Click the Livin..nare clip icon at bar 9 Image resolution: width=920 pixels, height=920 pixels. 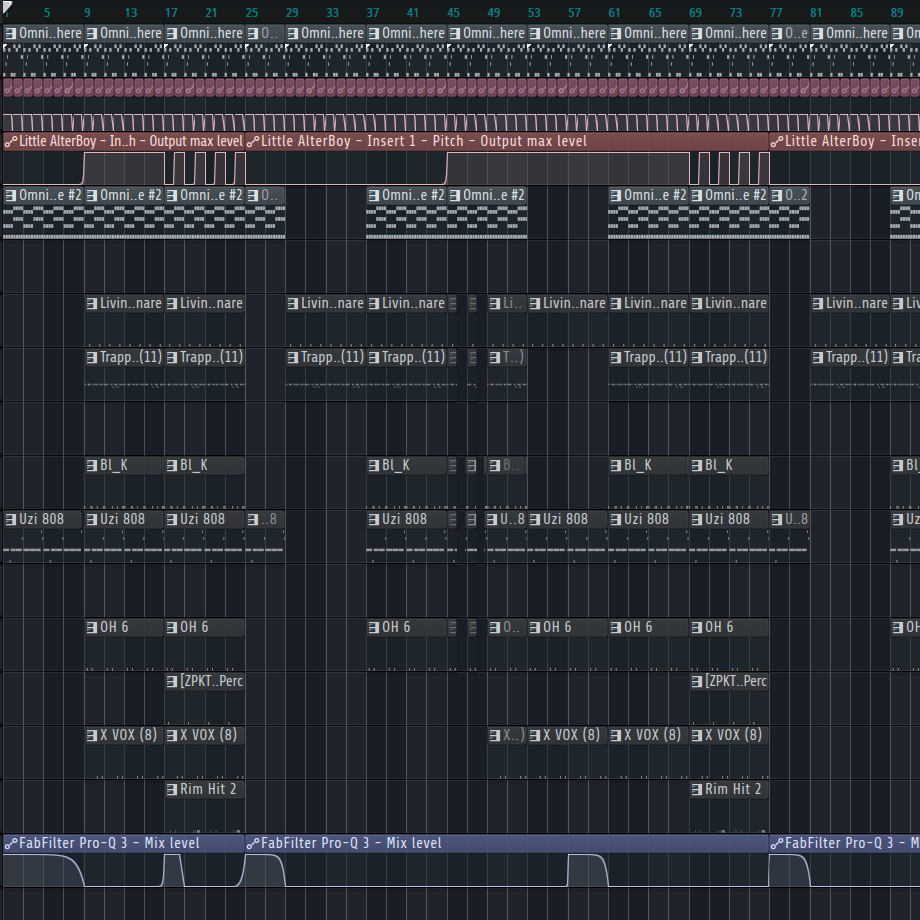92,303
